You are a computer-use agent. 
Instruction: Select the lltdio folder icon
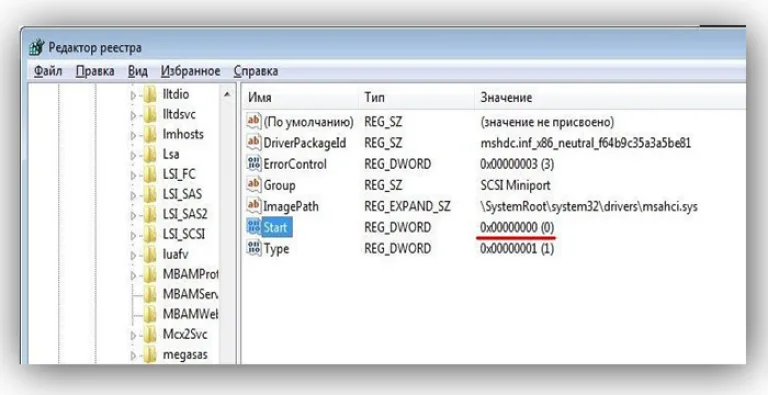coord(150,94)
